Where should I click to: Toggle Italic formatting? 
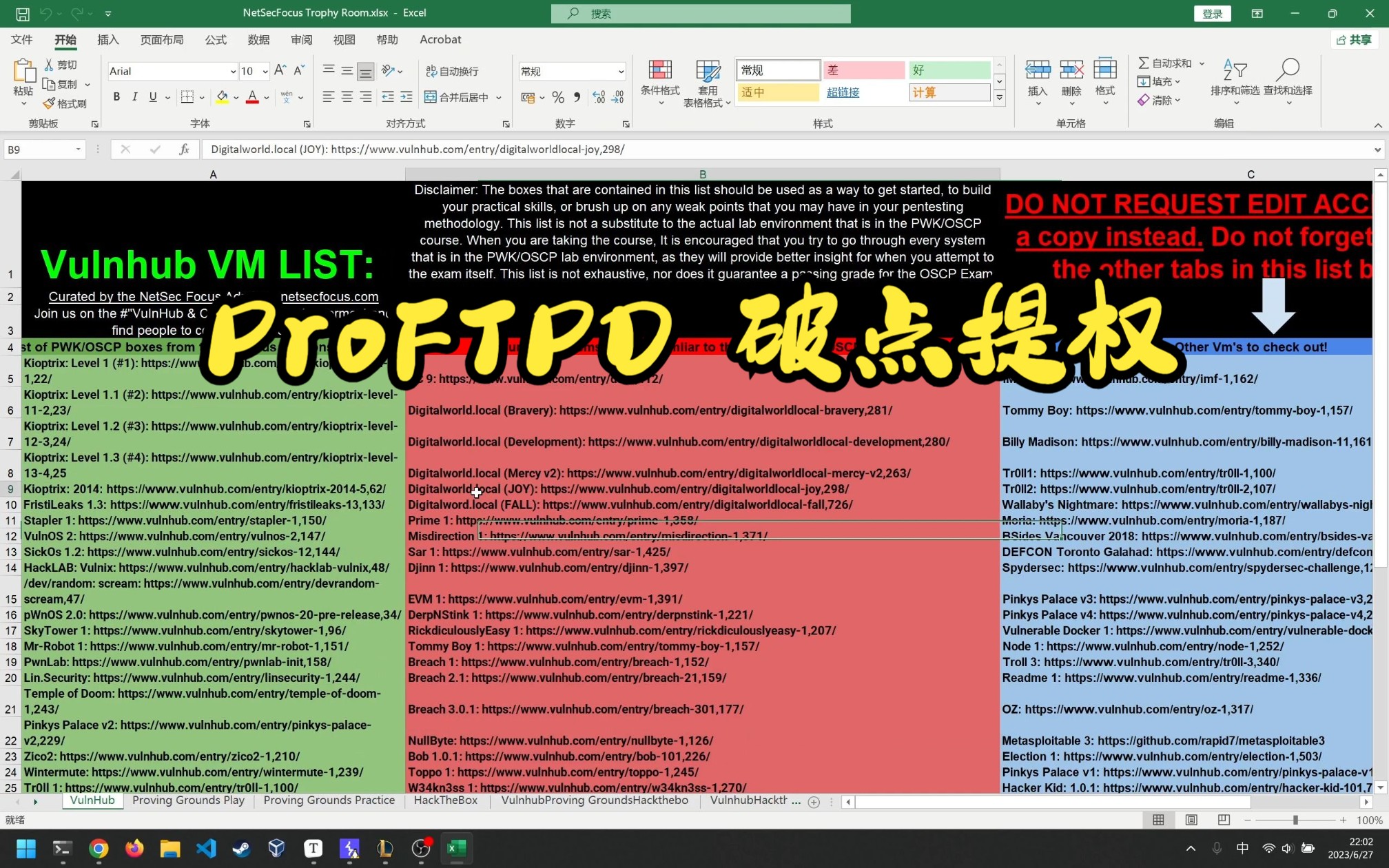point(134,97)
